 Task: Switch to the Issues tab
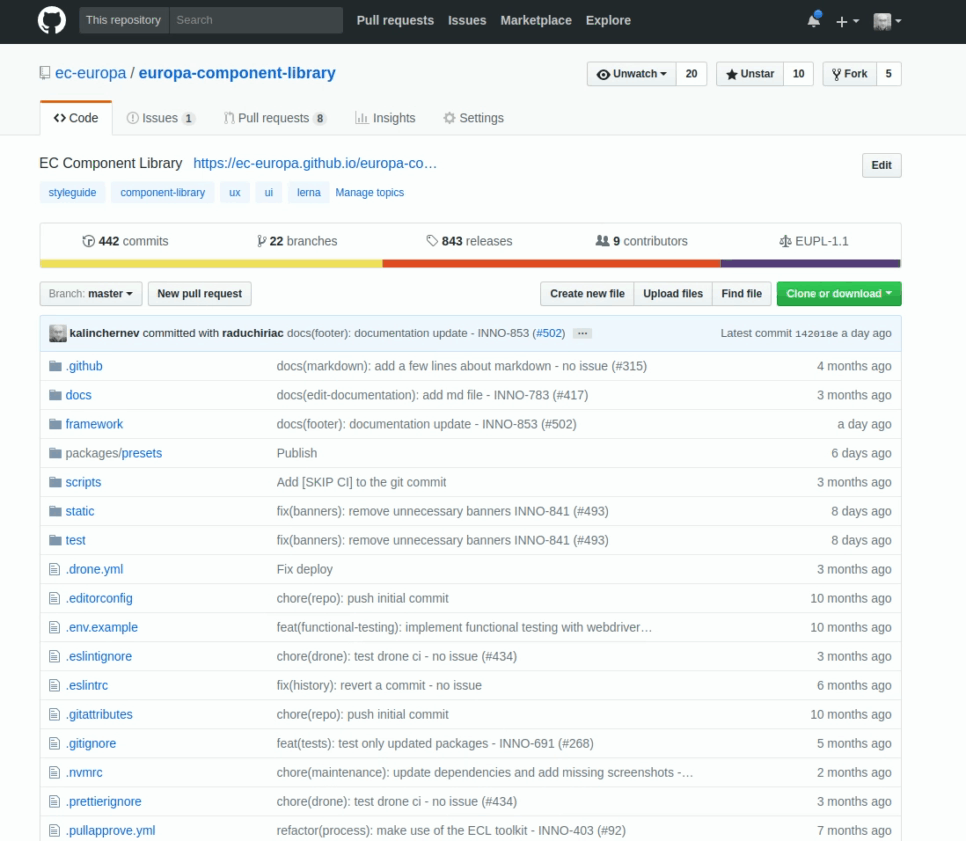point(161,118)
